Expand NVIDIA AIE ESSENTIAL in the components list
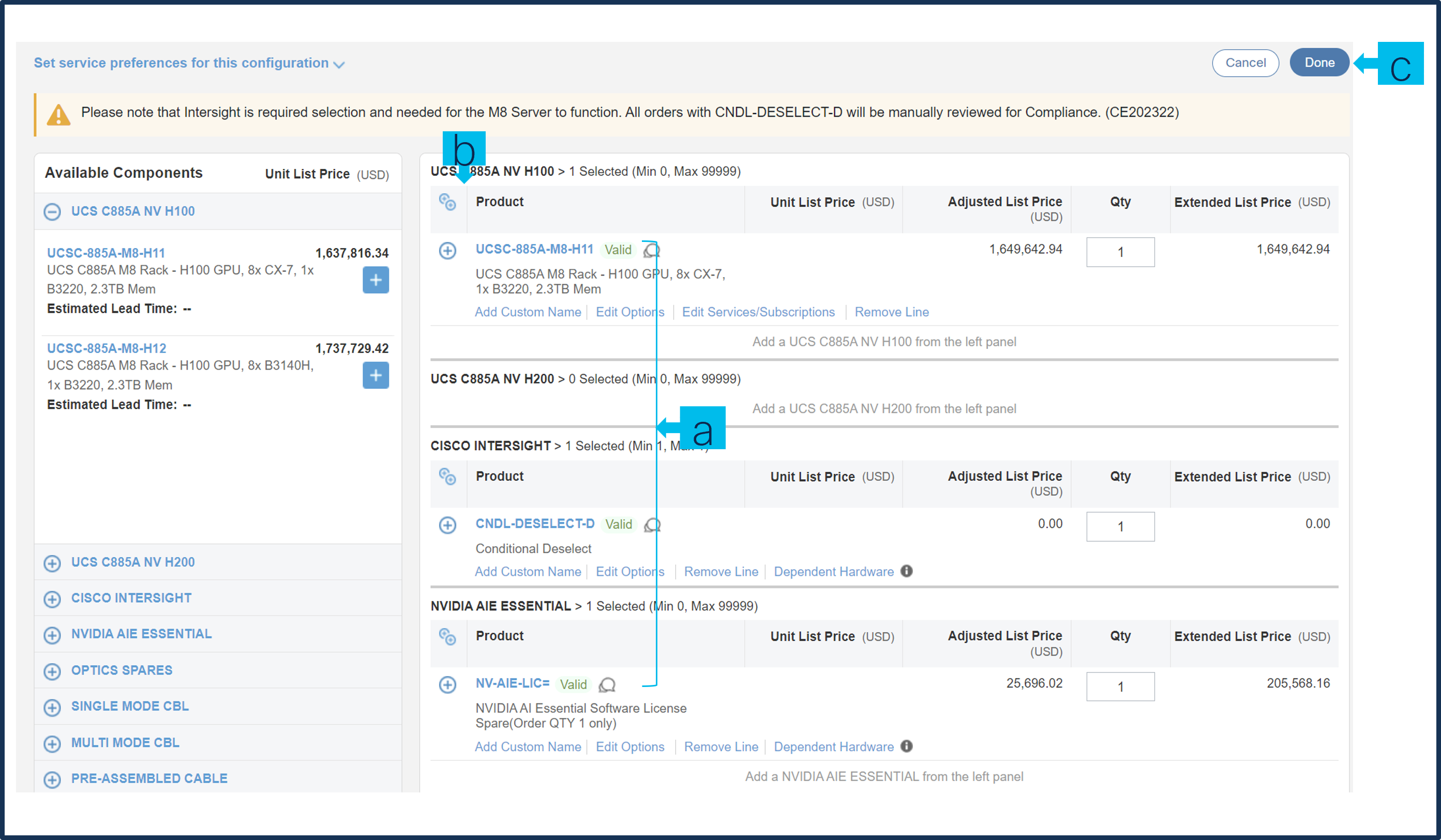The width and height of the screenshot is (1441, 840). [52, 635]
